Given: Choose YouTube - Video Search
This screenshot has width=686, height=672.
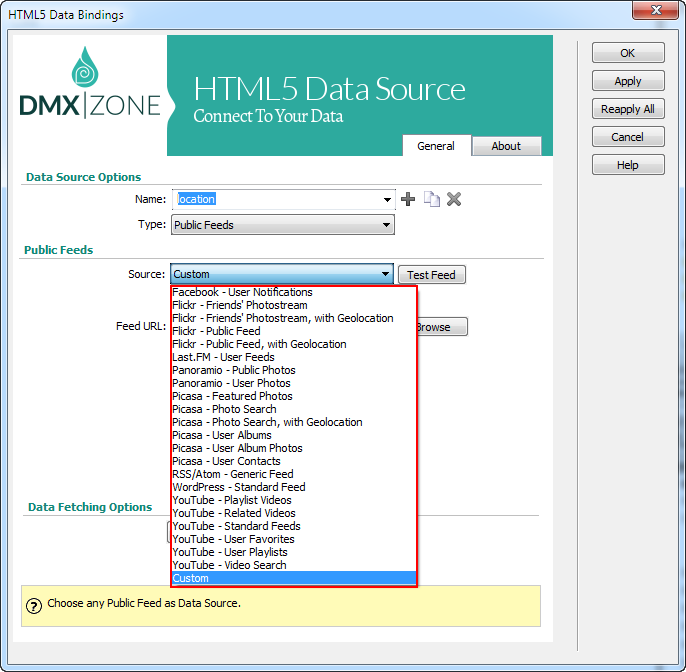Looking at the screenshot, I should point(294,565).
